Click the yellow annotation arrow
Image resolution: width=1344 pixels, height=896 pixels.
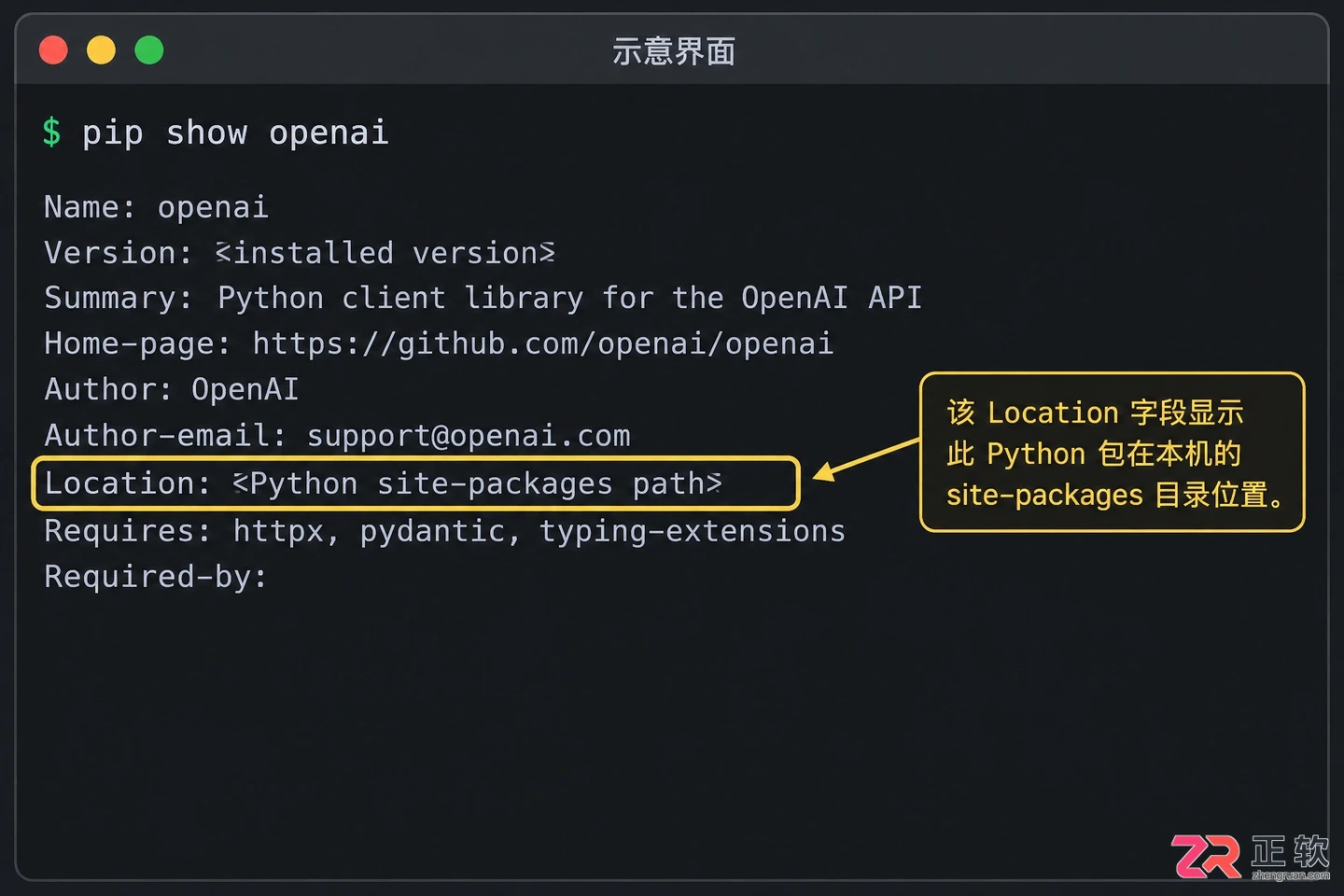(866, 459)
